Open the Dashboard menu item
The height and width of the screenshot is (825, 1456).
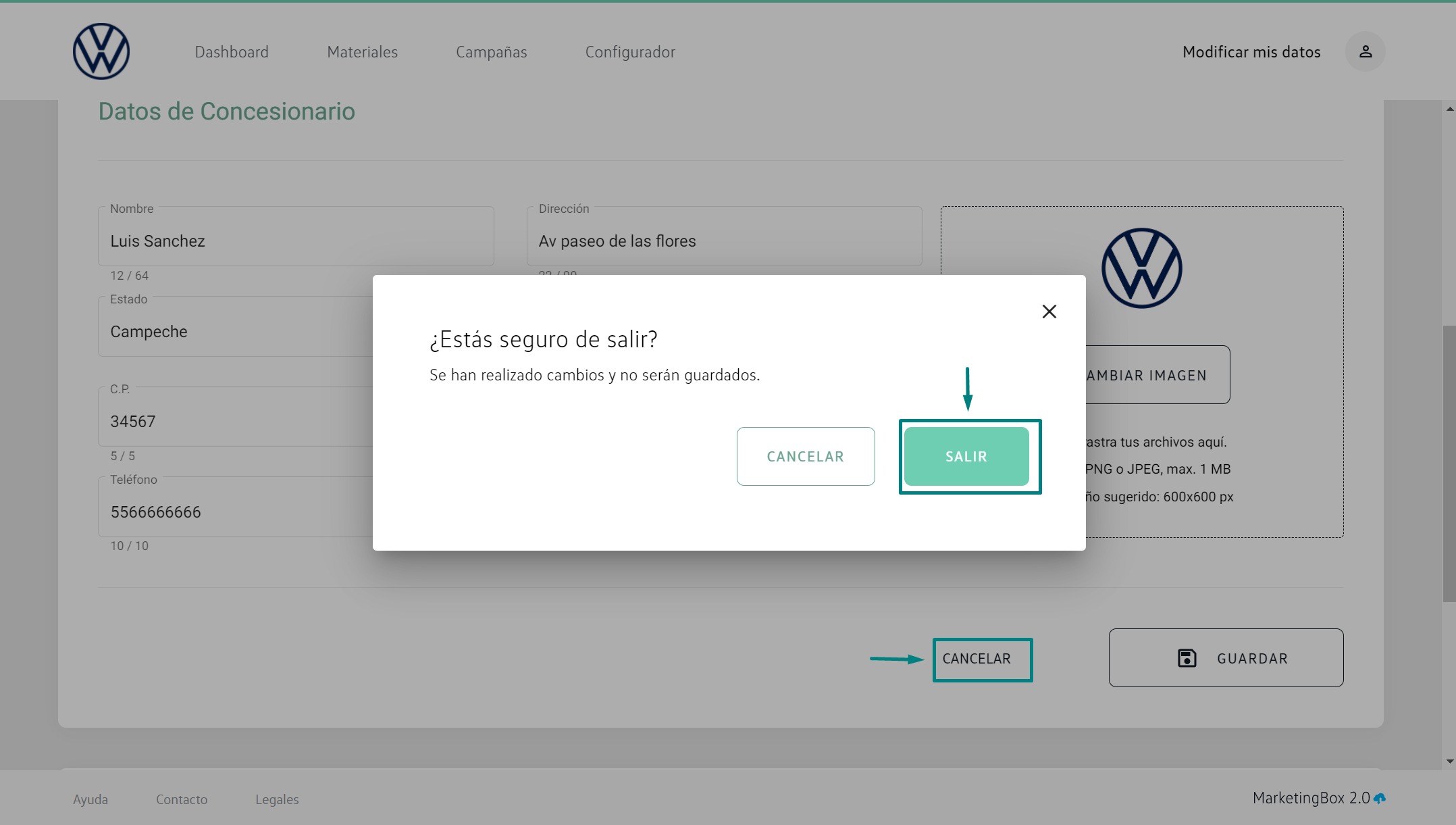pyautogui.click(x=232, y=52)
